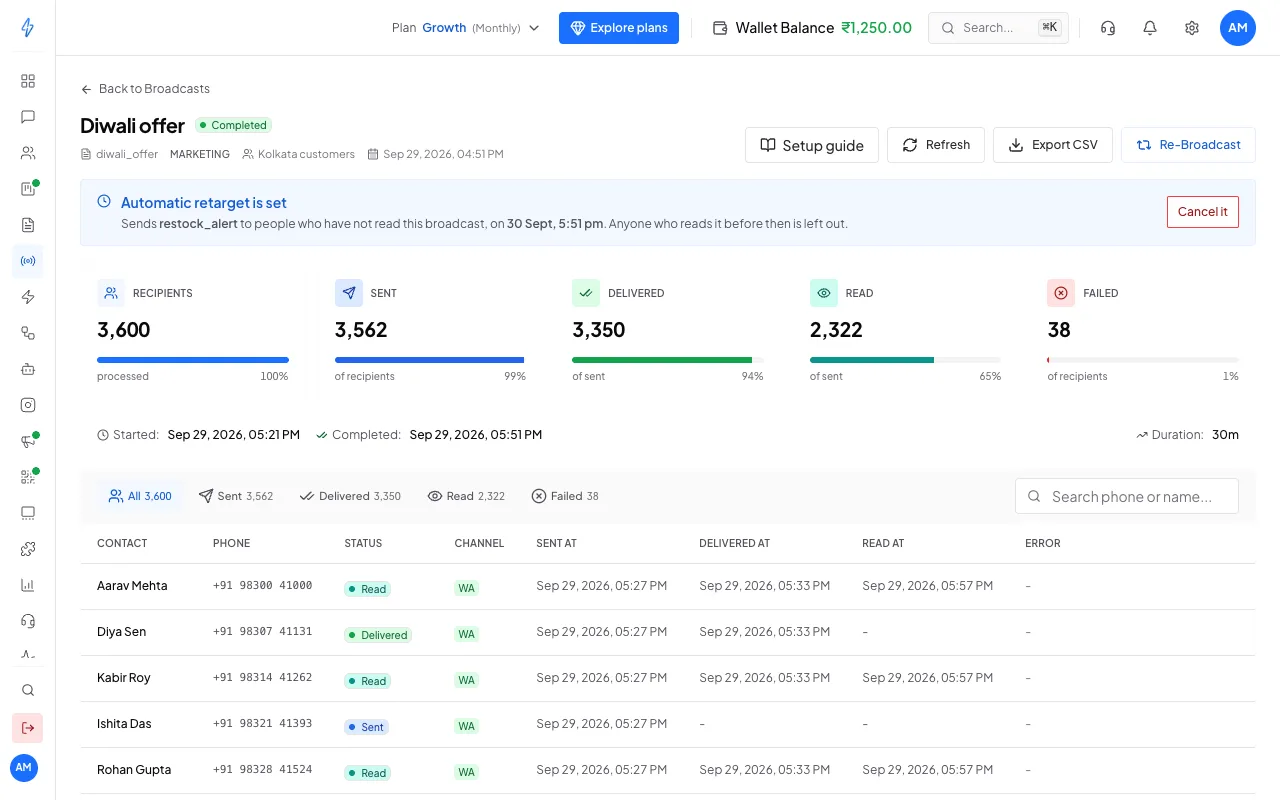Click the Read progress bar at 65%

905,360
